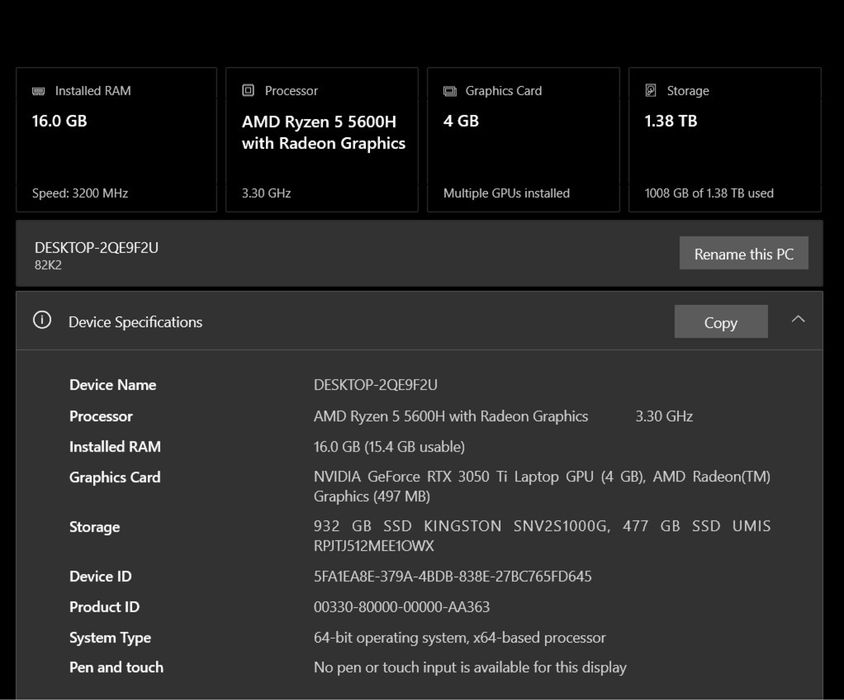Screen dimensions: 844x700
Task: Click the Device Specifications info icon
Action: 42,320
